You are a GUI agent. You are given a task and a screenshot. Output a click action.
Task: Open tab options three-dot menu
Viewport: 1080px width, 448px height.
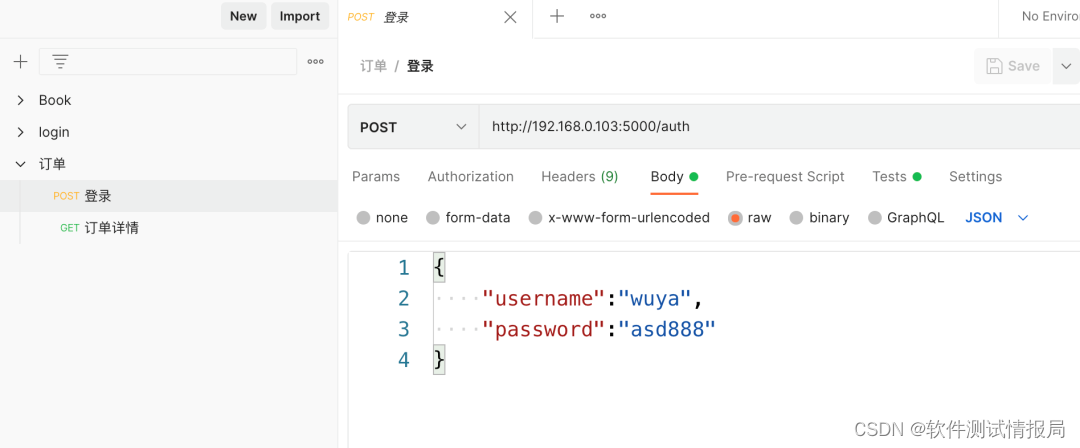point(598,17)
